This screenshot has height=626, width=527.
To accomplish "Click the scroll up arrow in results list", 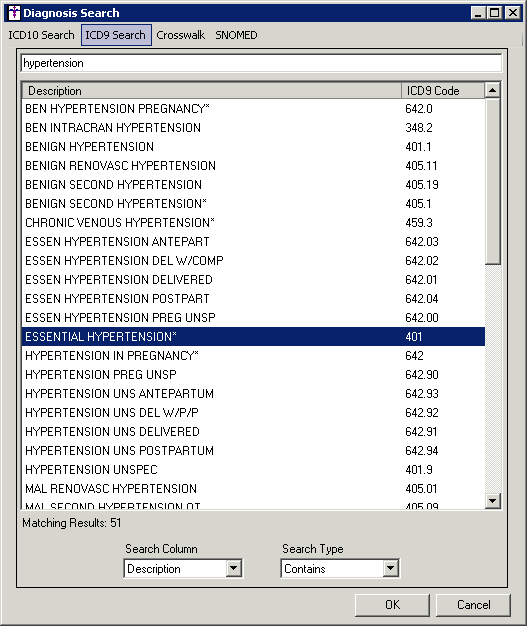I will [493, 91].
